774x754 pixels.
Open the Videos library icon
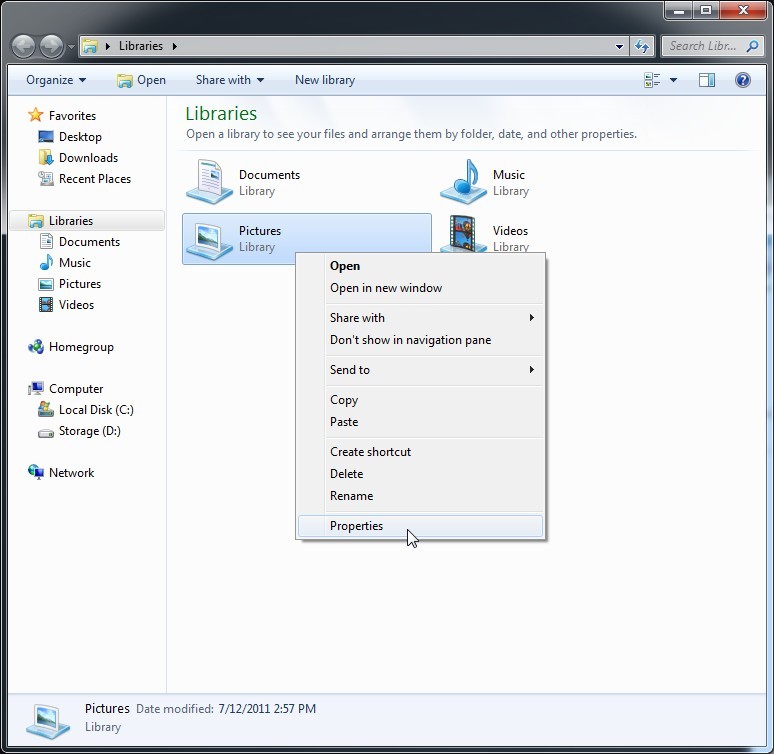coord(463,235)
